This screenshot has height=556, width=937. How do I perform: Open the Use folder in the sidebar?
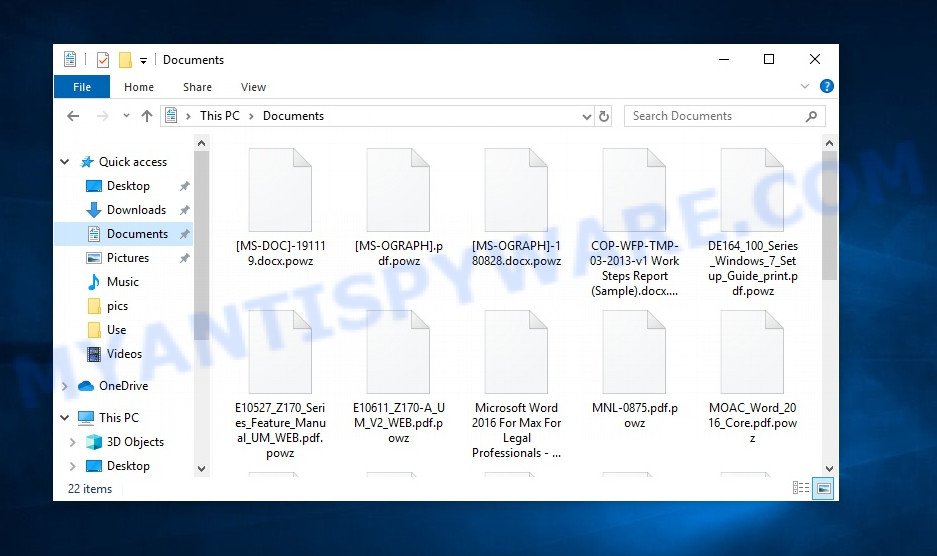tap(117, 330)
